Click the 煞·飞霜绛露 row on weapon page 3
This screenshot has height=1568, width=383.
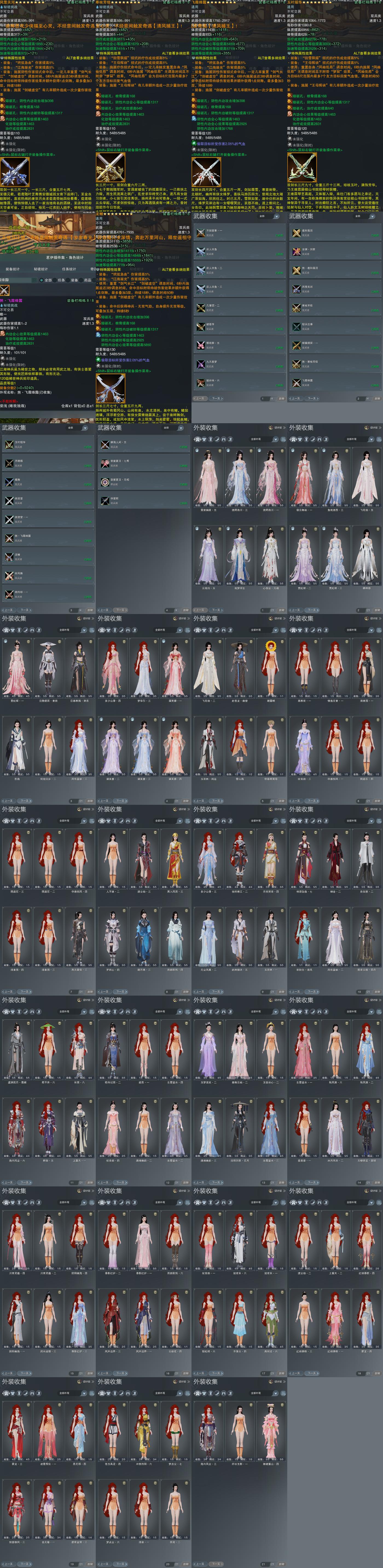point(48,538)
